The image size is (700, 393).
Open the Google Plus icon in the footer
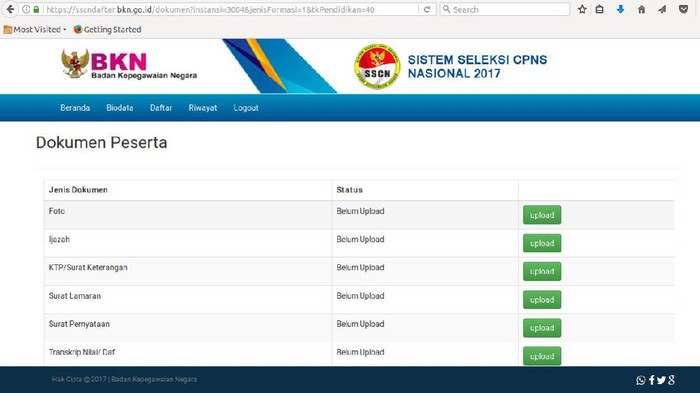coord(671,380)
